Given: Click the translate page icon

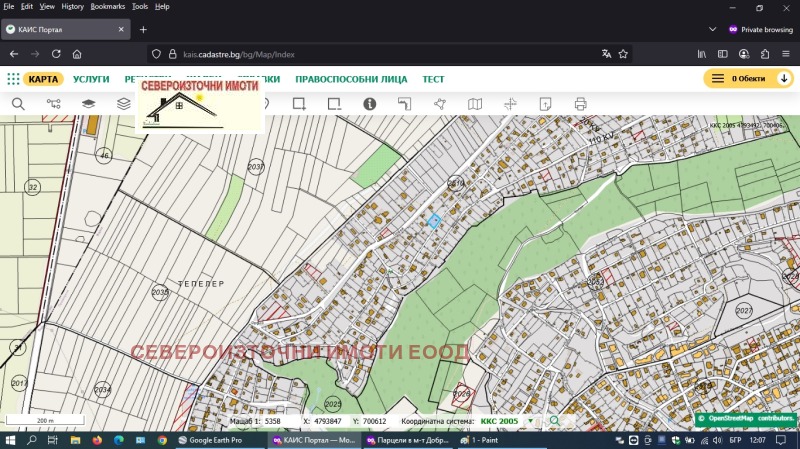Looking at the screenshot, I should tap(606, 54).
